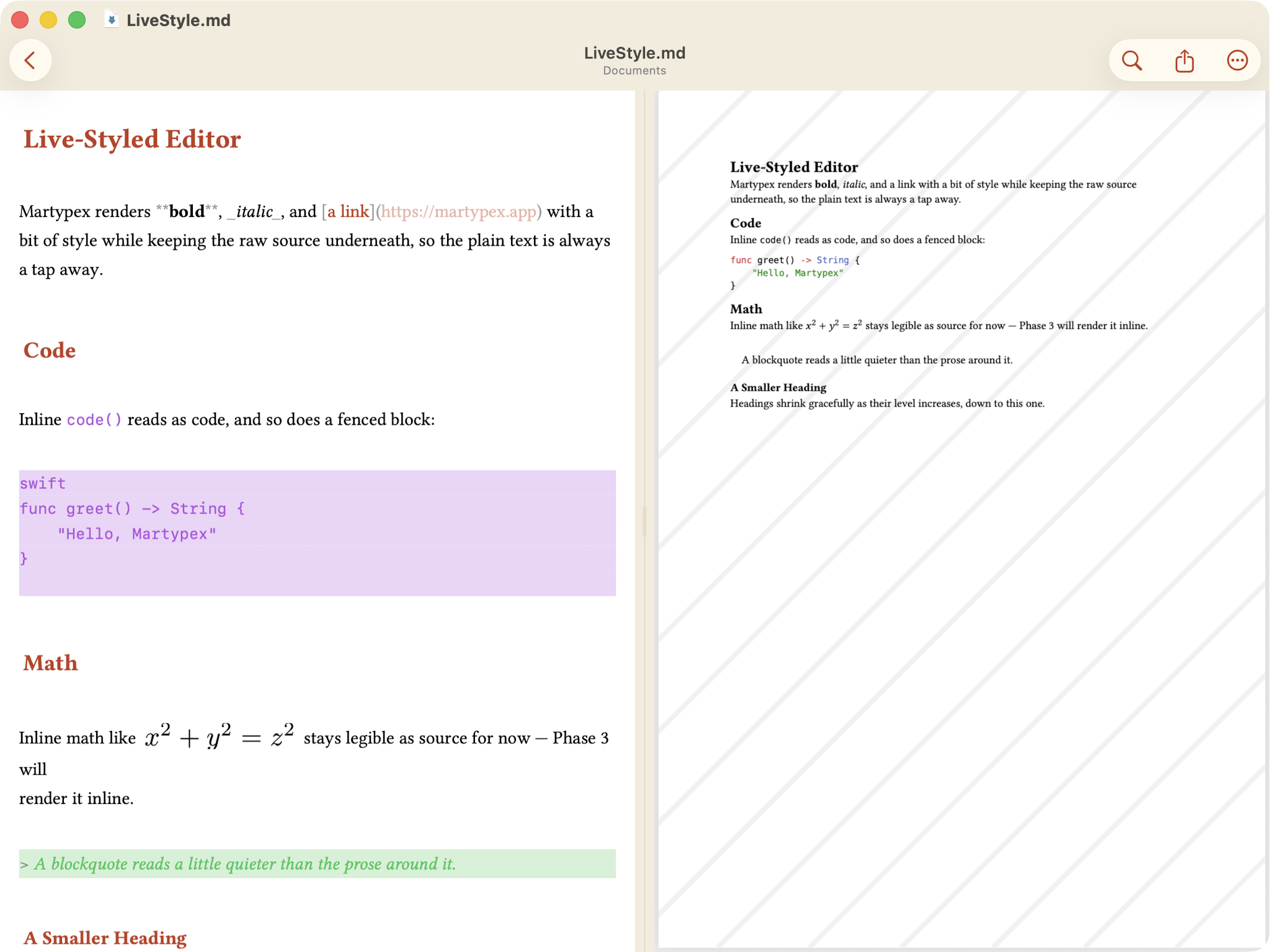The image size is (1270, 952).
Task: Click 'render it inline.' line in editor
Action: click(76, 798)
